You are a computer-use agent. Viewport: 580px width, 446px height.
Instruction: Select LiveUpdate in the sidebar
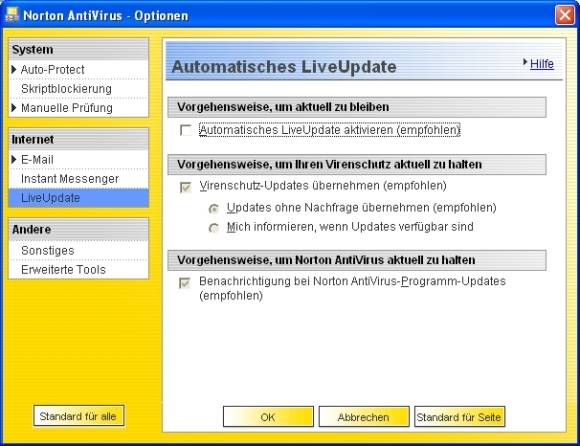[x=78, y=198]
